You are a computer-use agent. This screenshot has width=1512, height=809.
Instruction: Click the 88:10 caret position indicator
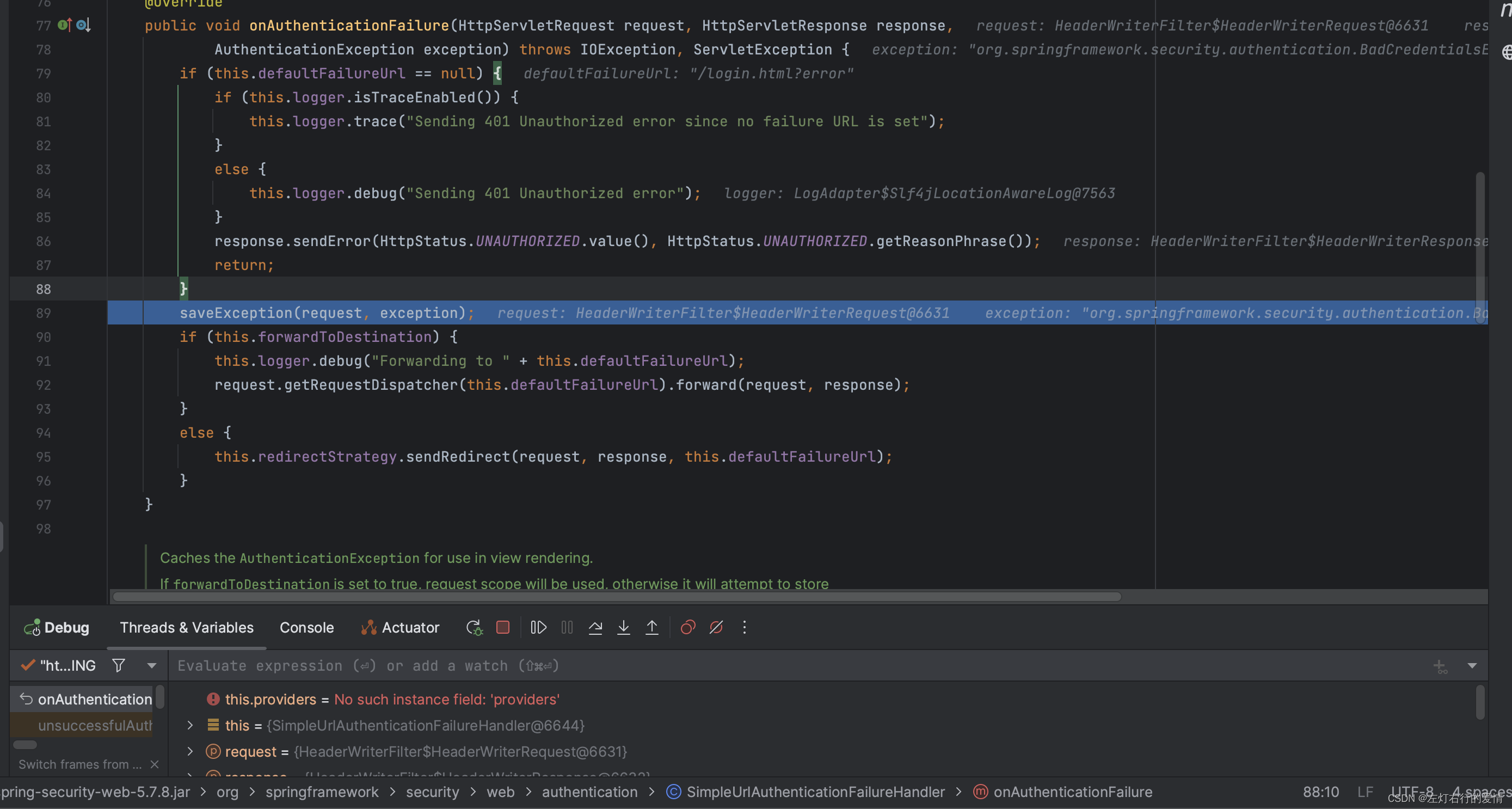(x=1320, y=792)
